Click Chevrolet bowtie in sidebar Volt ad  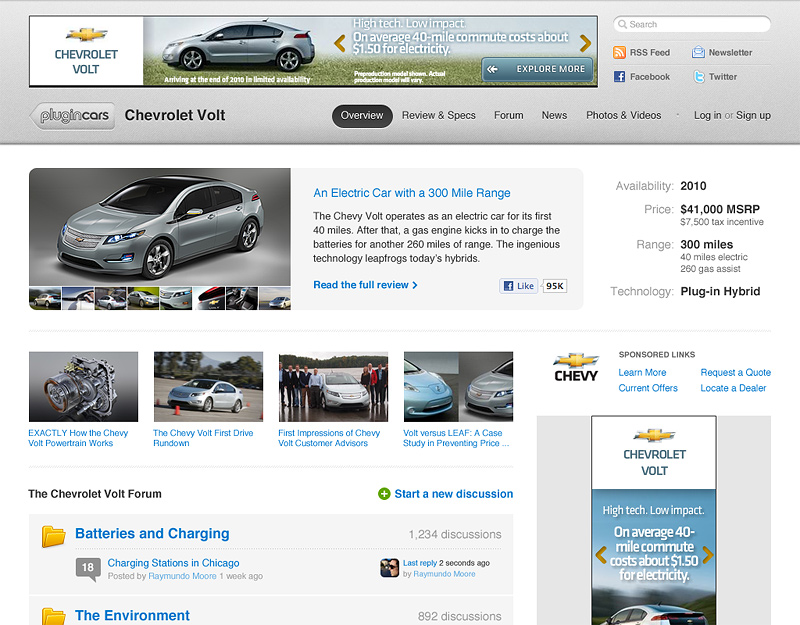click(x=654, y=435)
